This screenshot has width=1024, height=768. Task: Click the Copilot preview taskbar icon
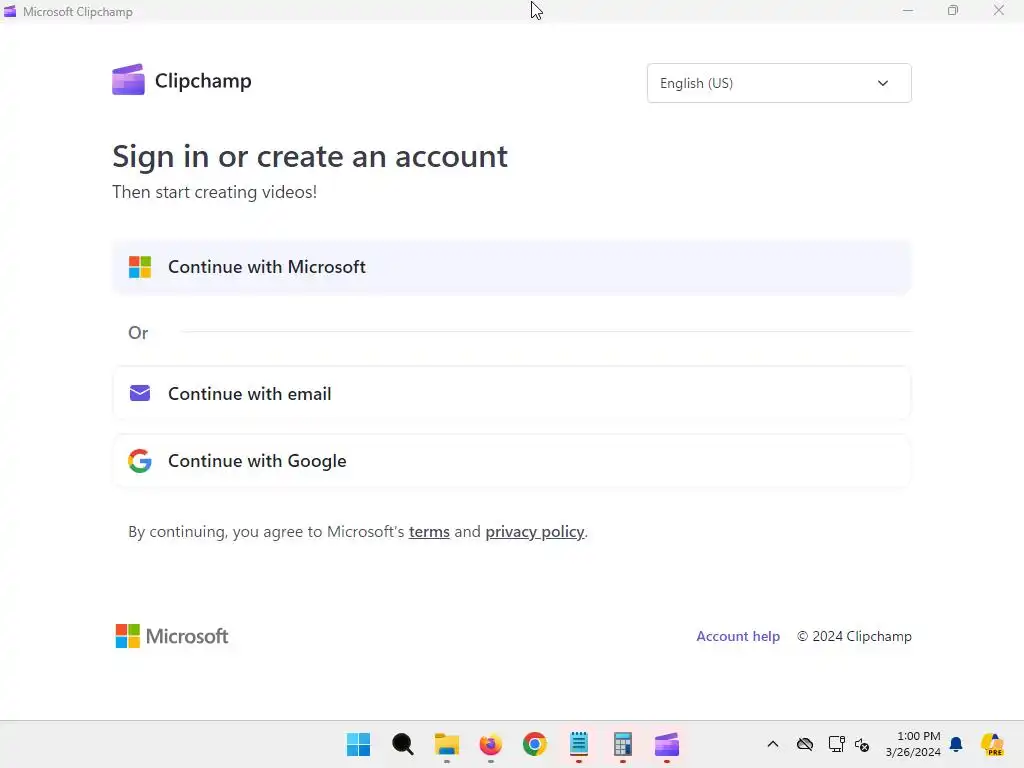click(992, 744)
